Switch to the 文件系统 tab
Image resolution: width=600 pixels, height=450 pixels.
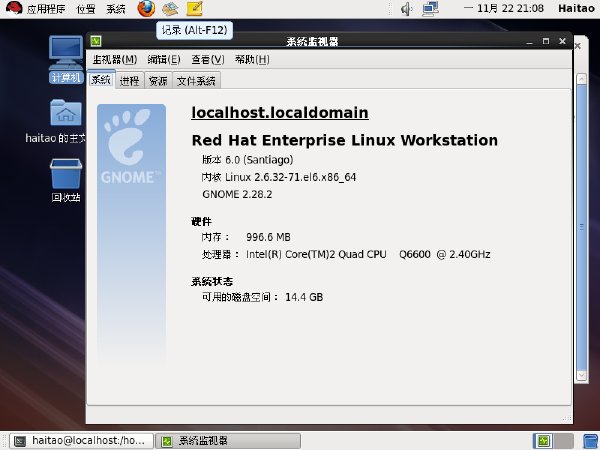point(196,80)
